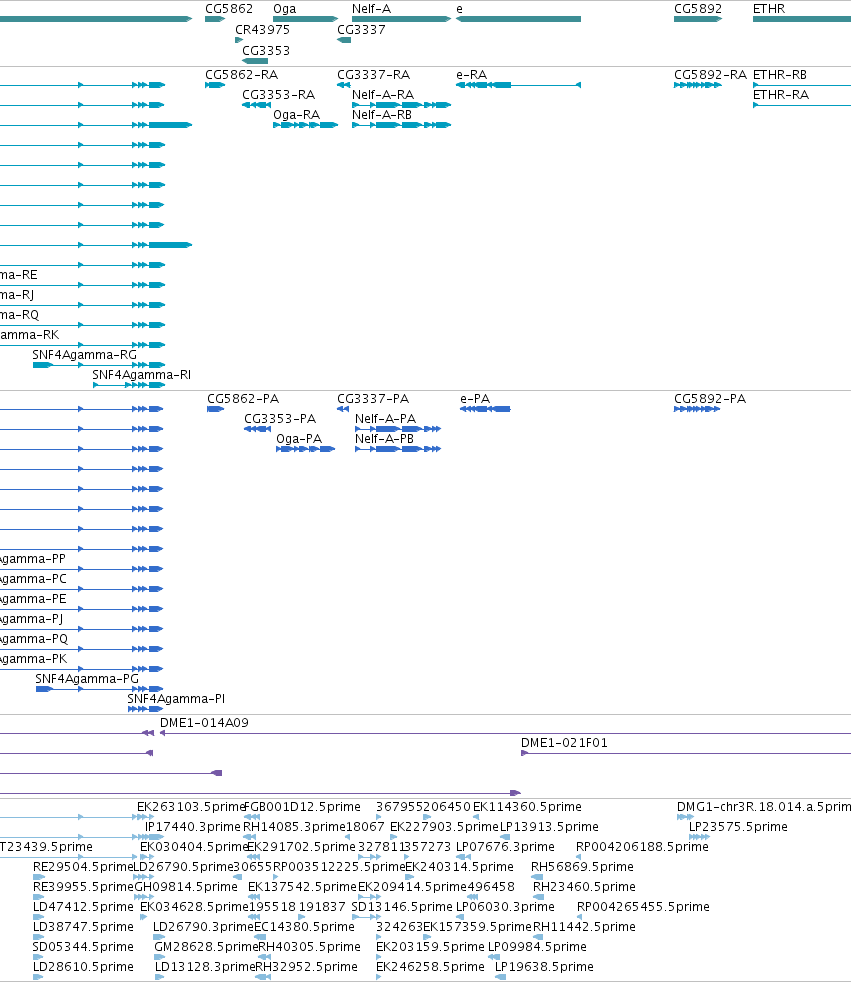Open the ETHR-RB transcript
The height and width of the screenshot is (982, 851).
pos(780,75)
